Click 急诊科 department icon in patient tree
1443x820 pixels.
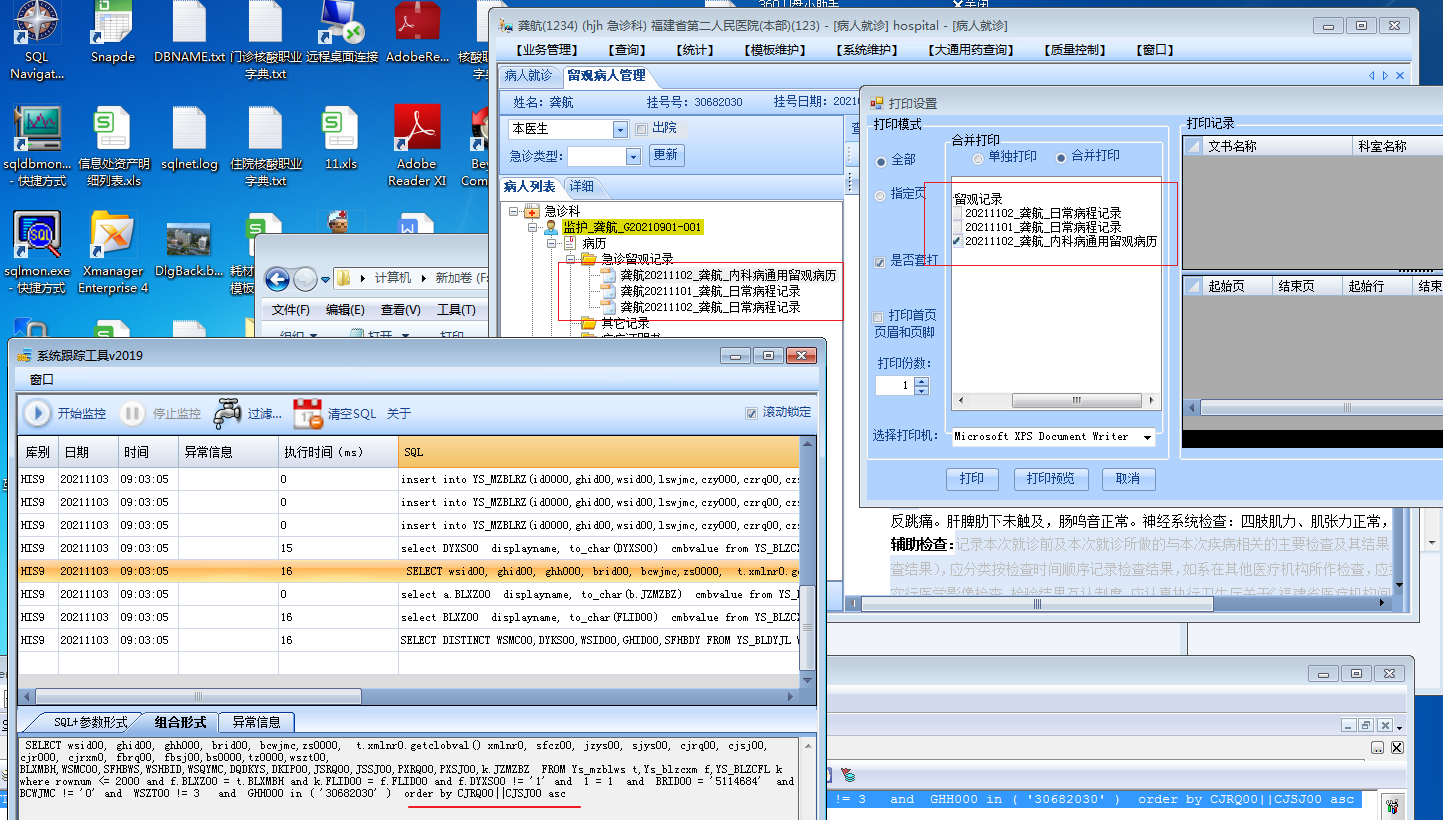(531, 211)
